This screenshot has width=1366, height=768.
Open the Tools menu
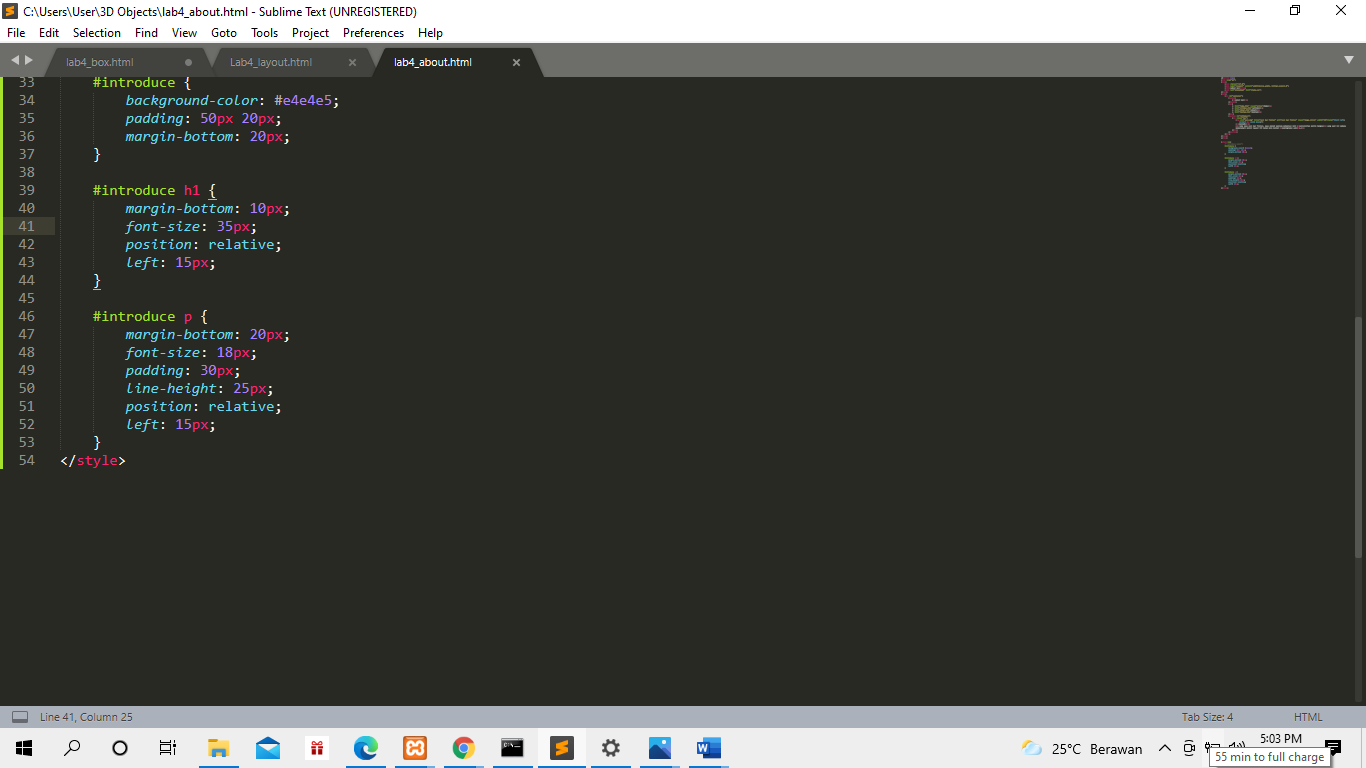click(x=265, y=33)
